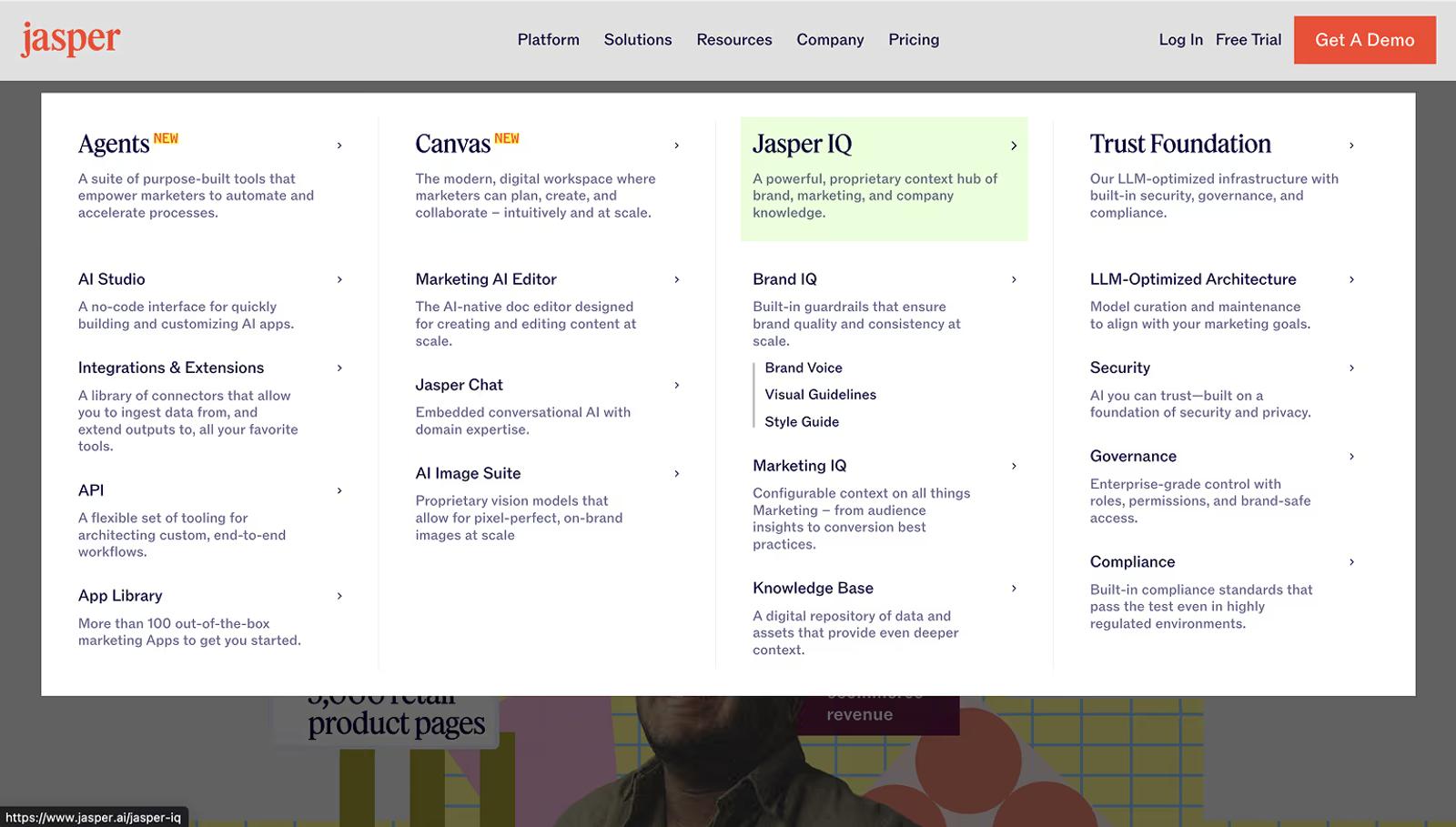
Task: Click the Jasper logo
Action: [x=70, y=40]
